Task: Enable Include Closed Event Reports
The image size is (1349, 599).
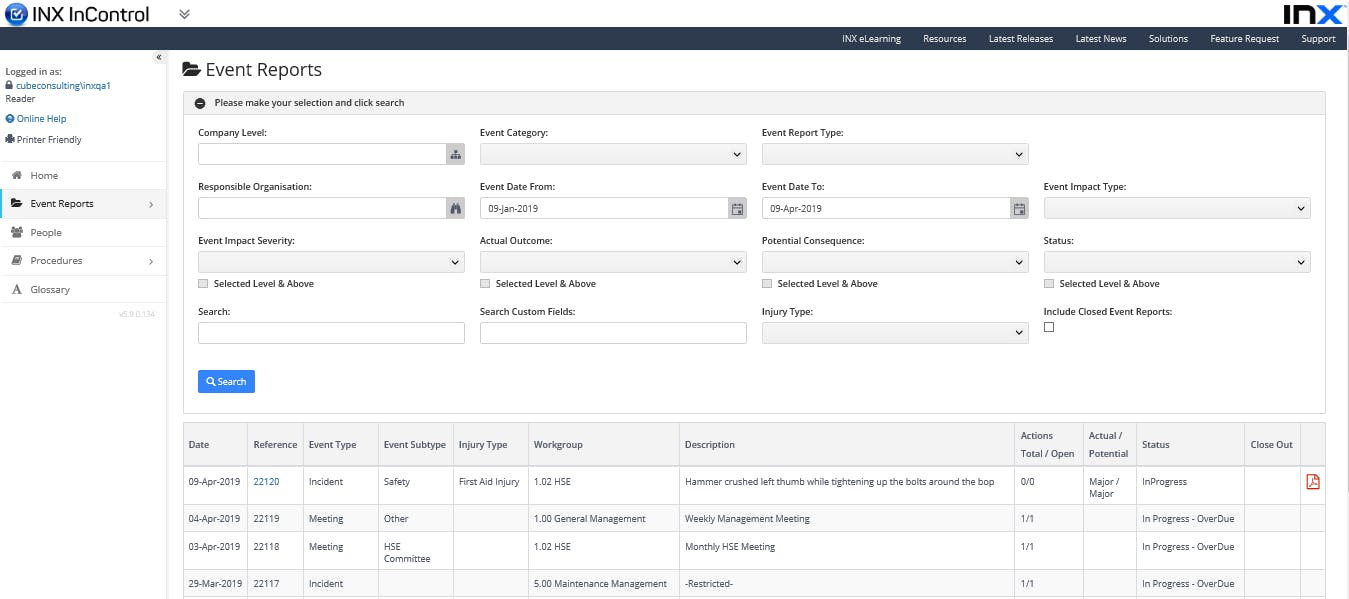Action: tap(1049, 327)
